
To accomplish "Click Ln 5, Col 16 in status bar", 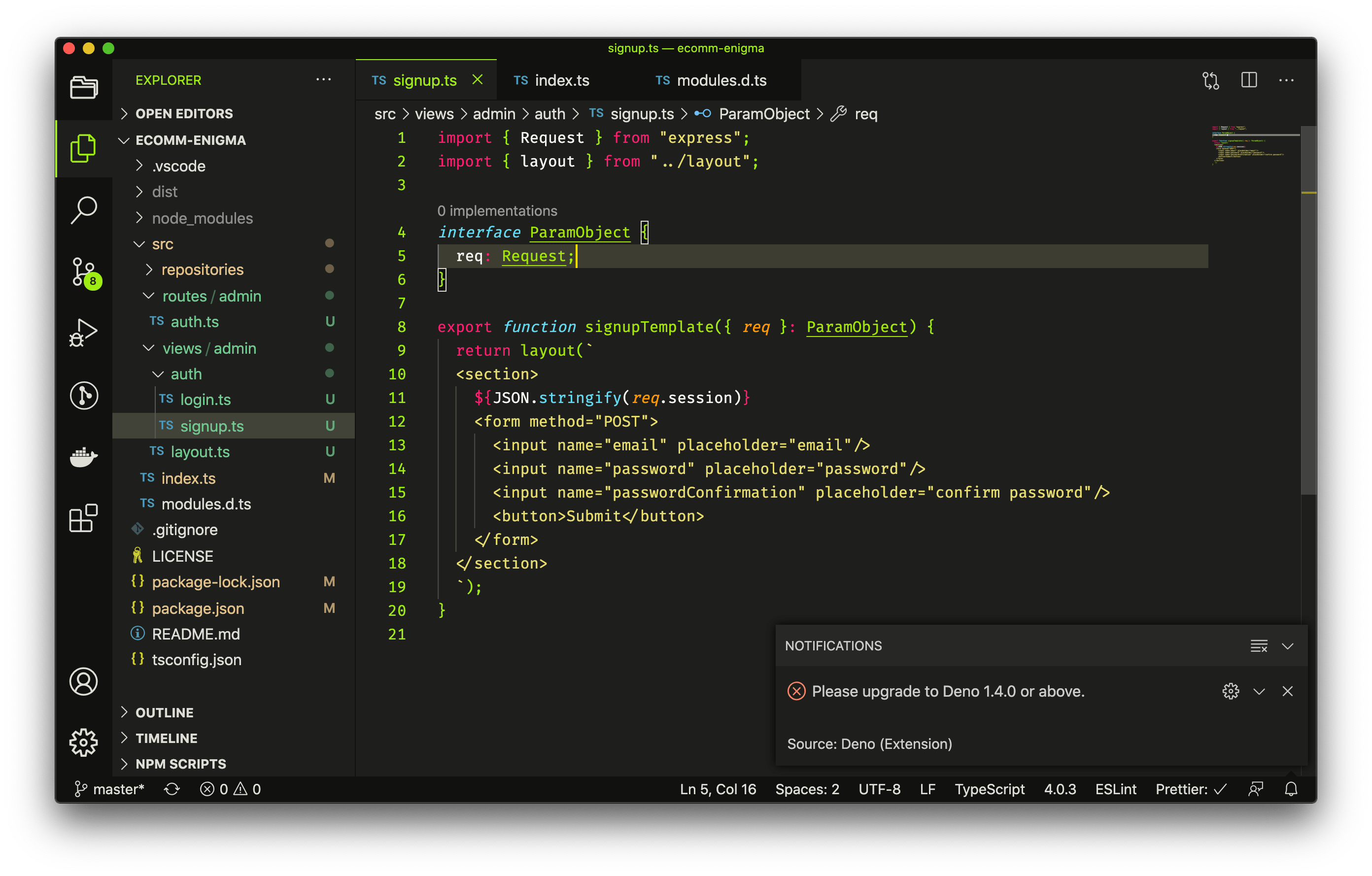I will click(718, 789).
